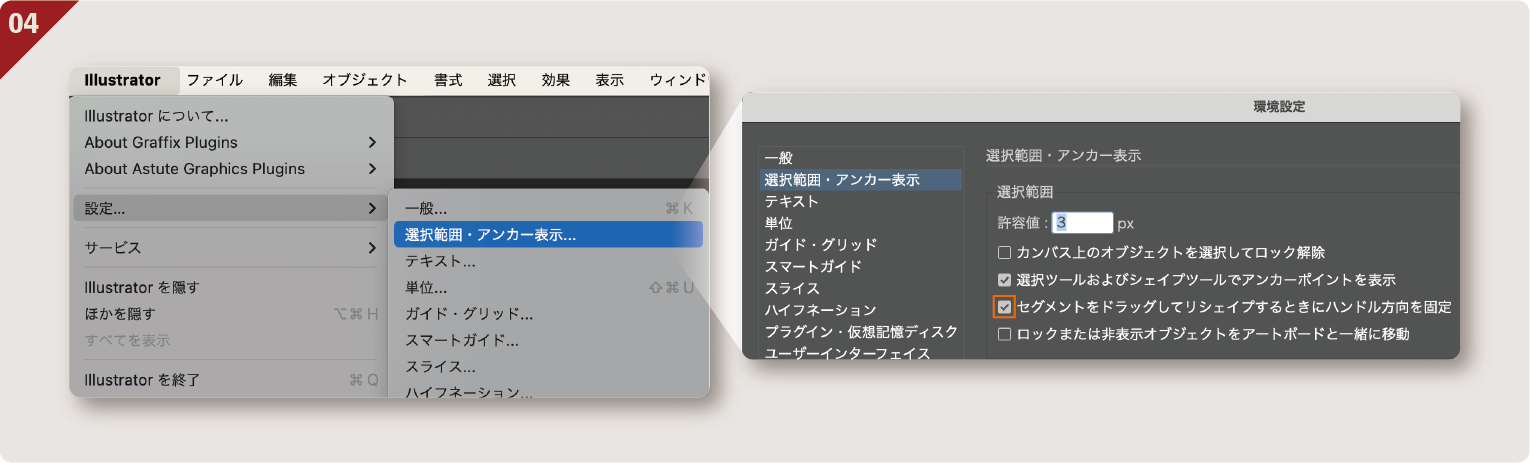1530x463 pixels.
Task: Enable カンバス上のオブジェクトを選択してロック解除 checkbox
Action: (x=1005, y=253)
